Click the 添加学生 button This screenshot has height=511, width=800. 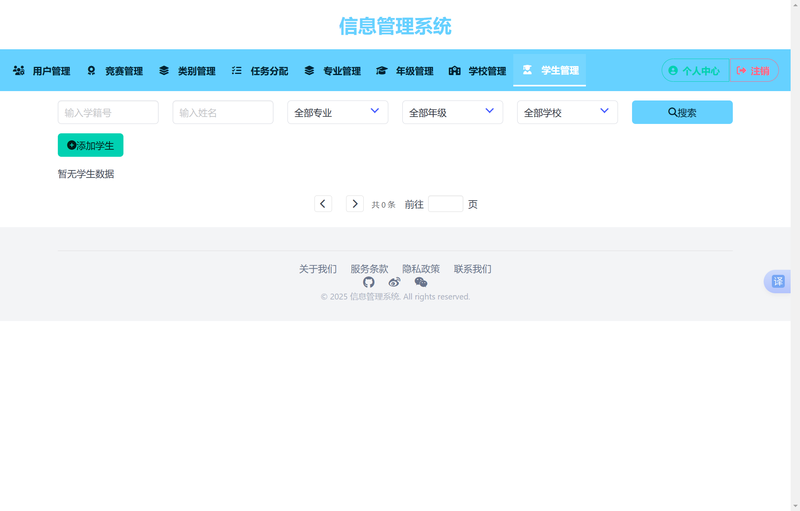(x=90, y=145)
